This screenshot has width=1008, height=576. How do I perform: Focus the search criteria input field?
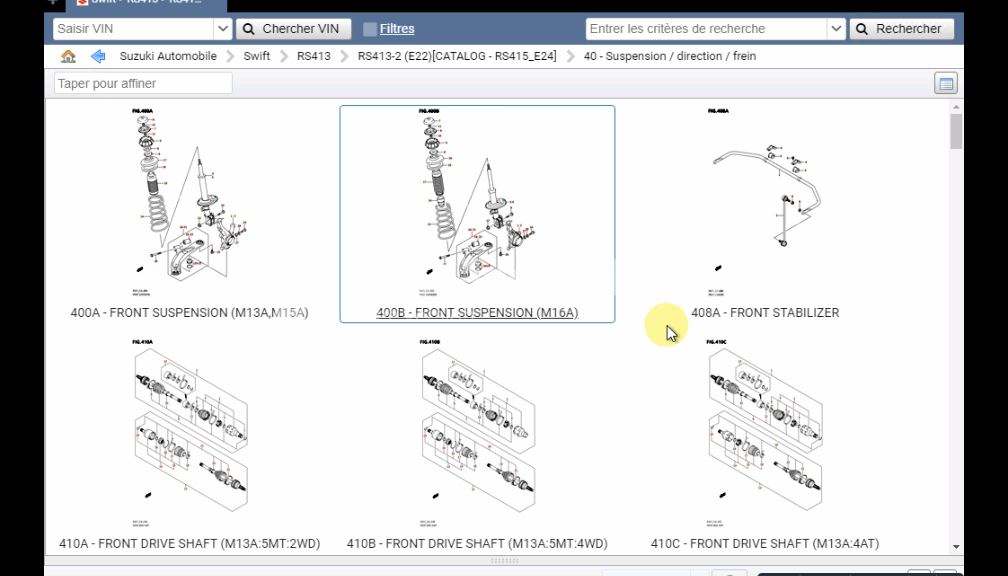(706, 29)
